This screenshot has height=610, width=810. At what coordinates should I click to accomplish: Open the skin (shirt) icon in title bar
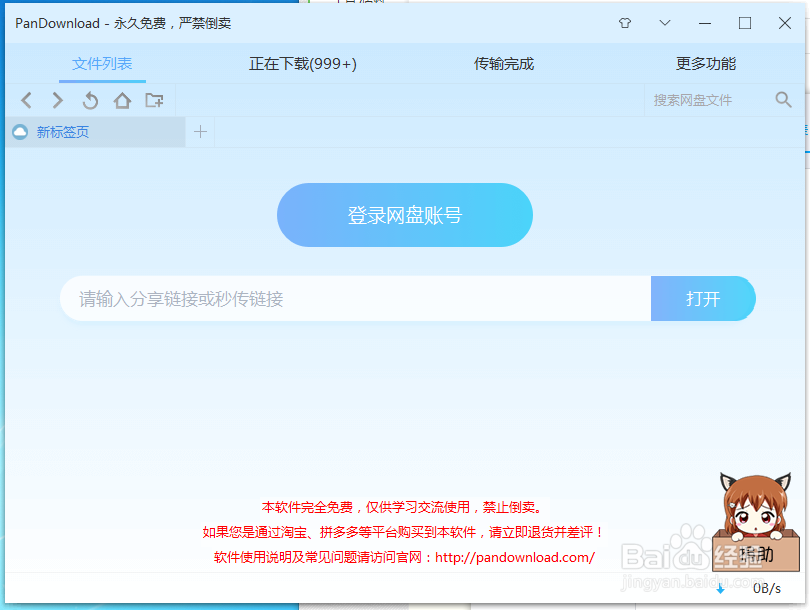625,23
